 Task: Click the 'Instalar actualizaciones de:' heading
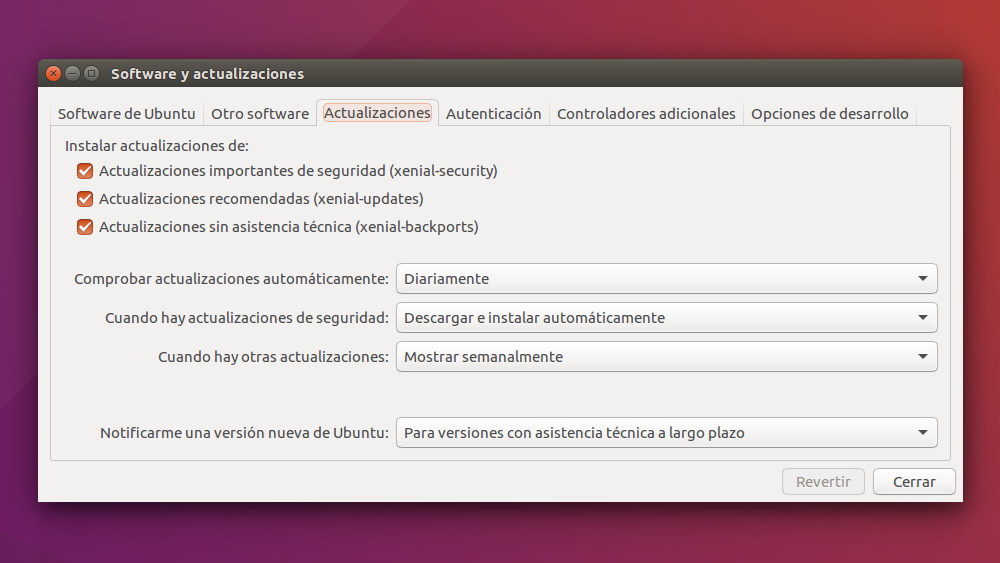click(157, 146)
